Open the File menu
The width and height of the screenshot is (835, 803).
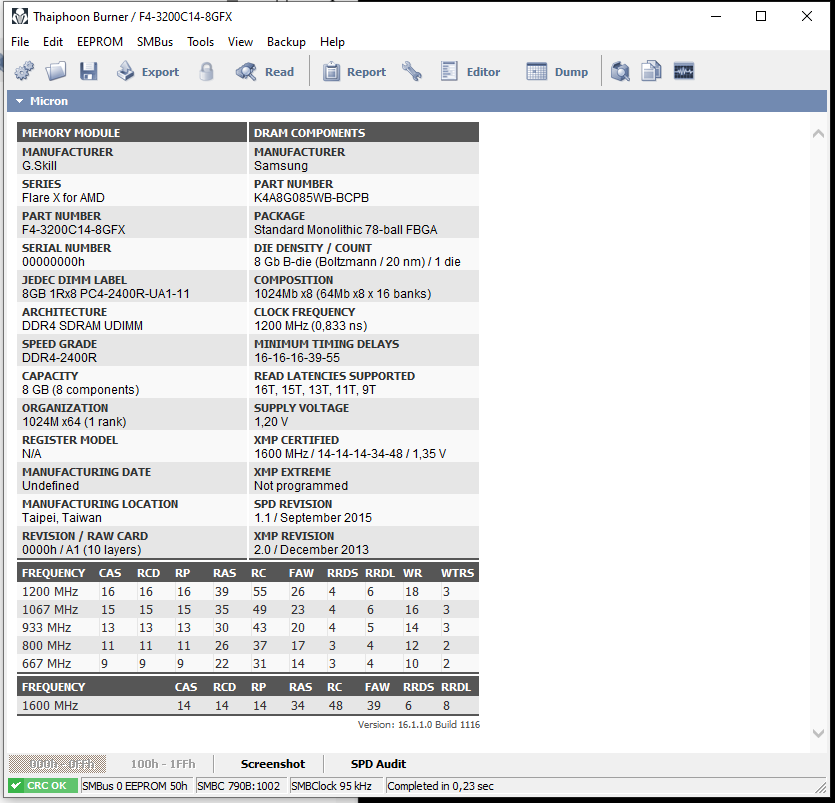click(x=20, y=42)
